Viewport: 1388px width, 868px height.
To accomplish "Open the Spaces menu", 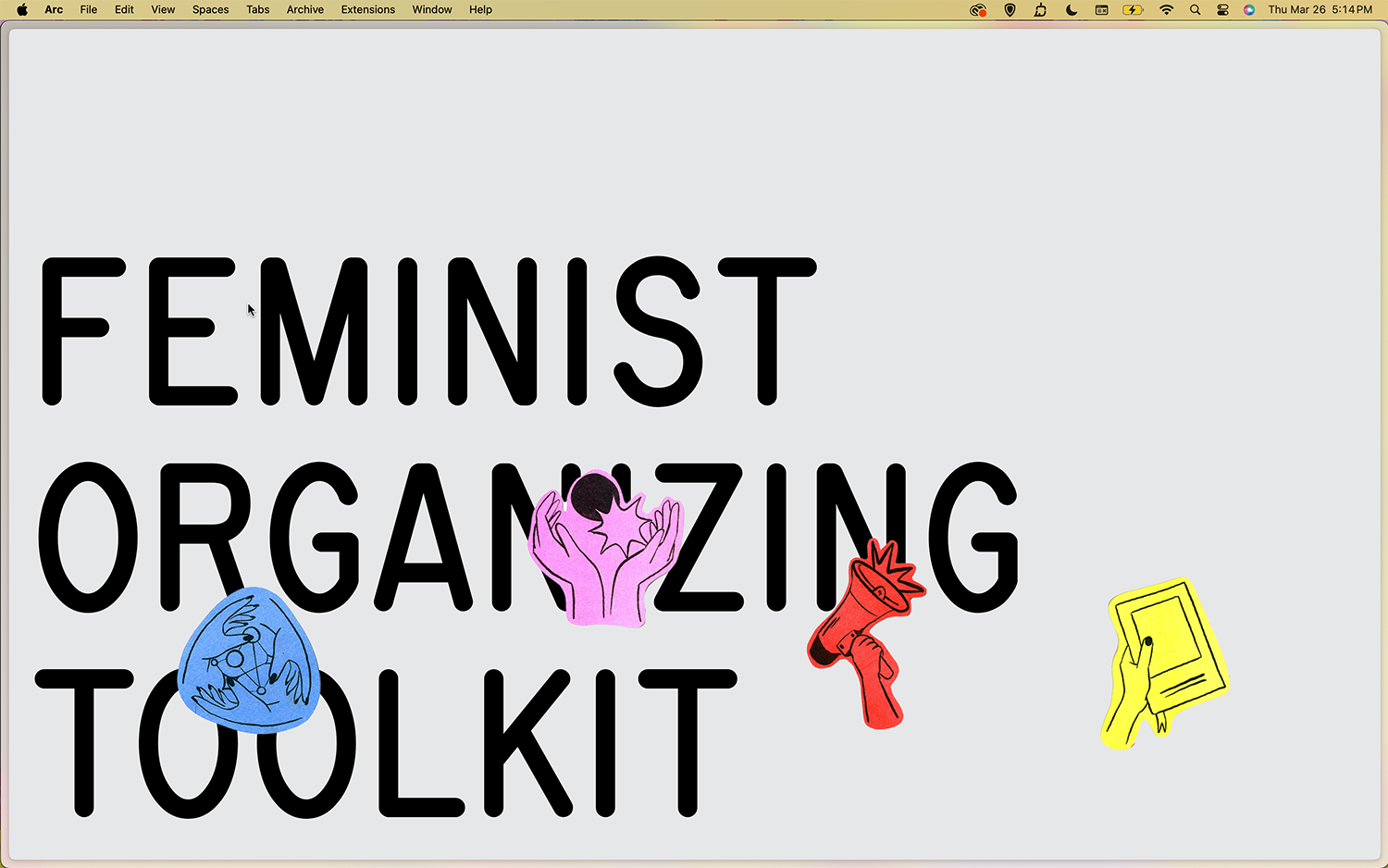I will tap(210, 10).
